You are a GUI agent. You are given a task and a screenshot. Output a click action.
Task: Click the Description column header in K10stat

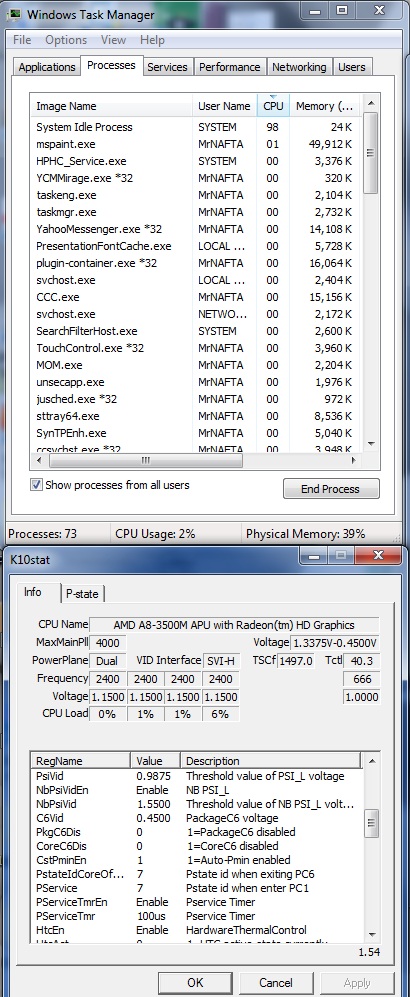click(271, 761)
